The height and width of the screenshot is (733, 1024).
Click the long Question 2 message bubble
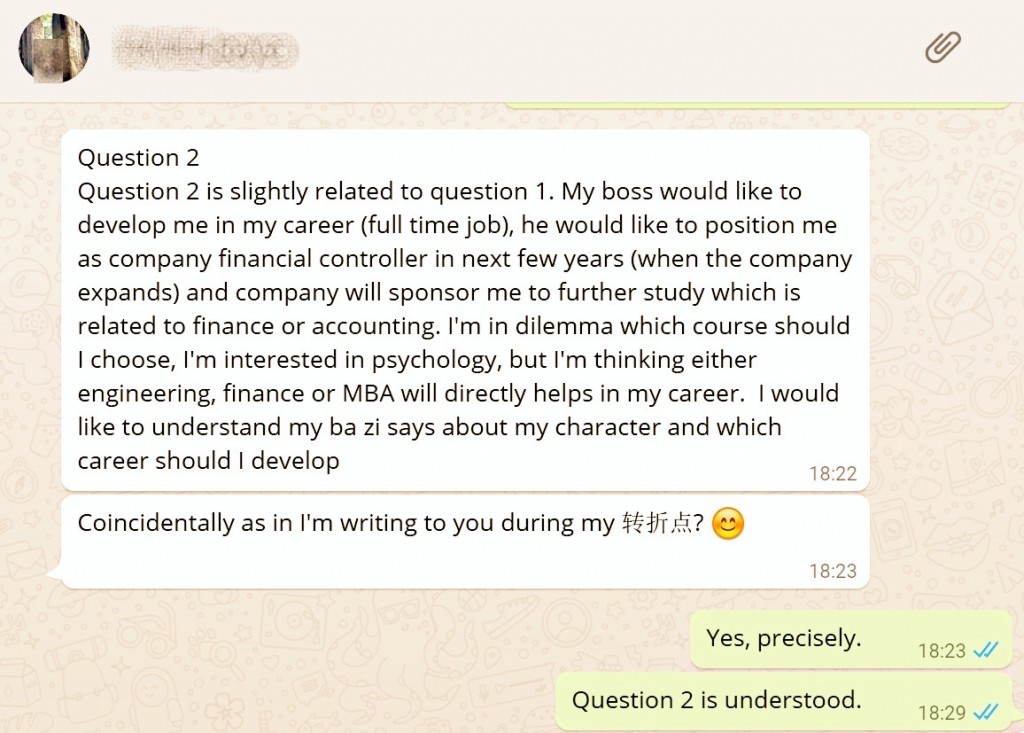[465, 310]
